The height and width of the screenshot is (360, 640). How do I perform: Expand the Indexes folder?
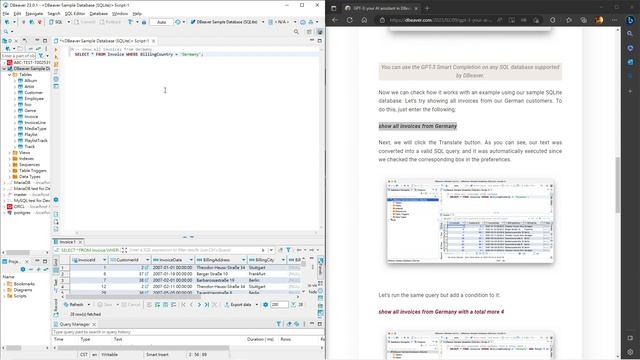(x=9, y=158)
